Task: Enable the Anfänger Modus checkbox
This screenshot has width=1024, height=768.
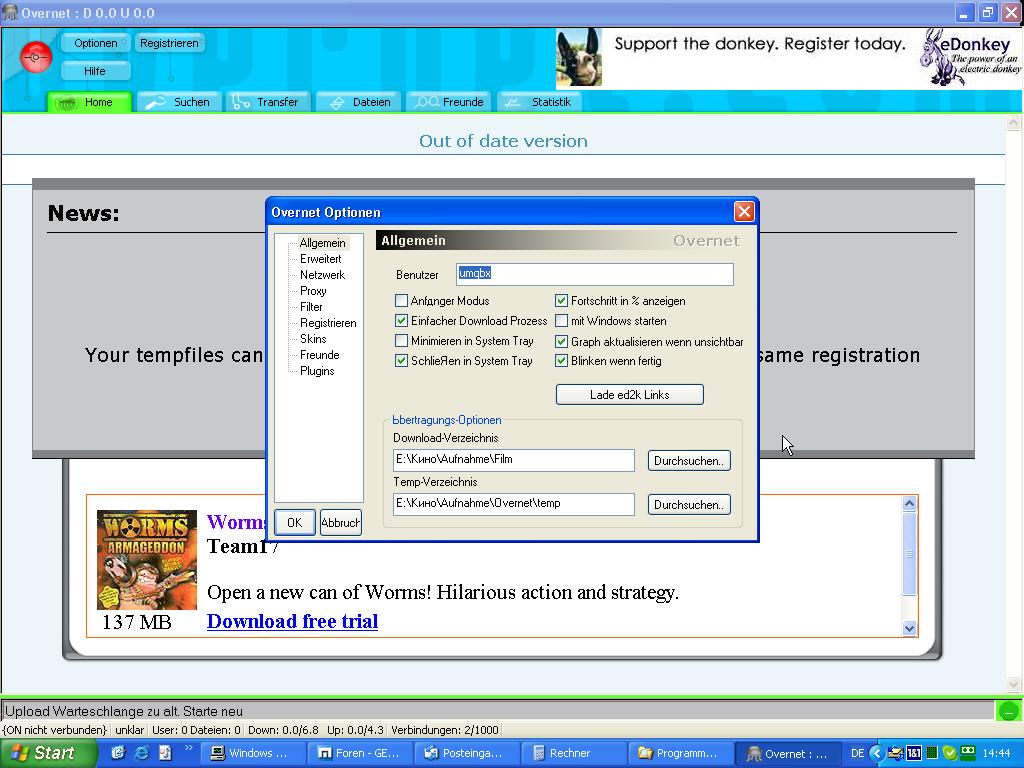Action: pyautogui.click(x=402, y=300)
